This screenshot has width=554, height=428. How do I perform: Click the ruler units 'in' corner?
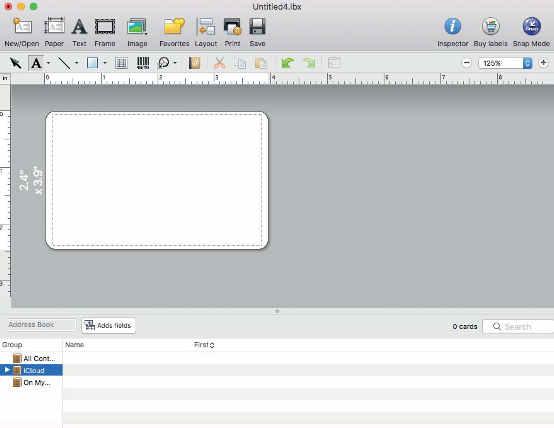(5, 78)
